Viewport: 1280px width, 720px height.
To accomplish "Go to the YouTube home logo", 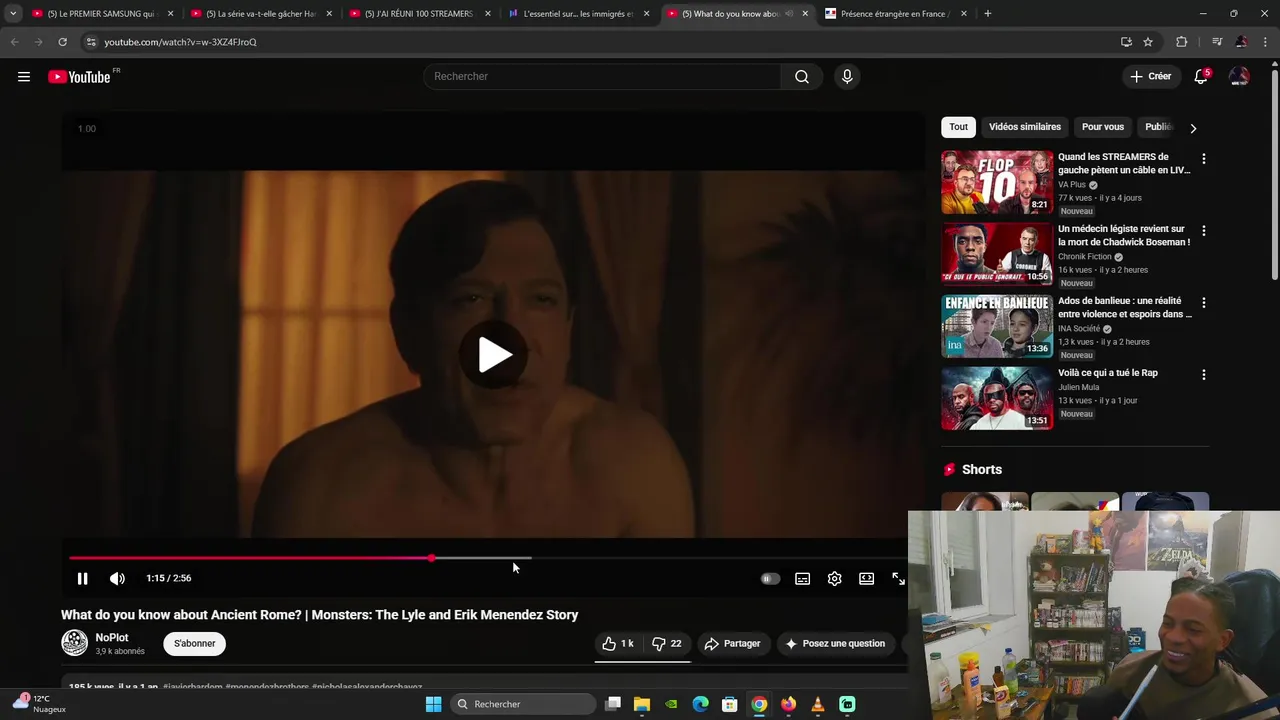I will point(79,77).
